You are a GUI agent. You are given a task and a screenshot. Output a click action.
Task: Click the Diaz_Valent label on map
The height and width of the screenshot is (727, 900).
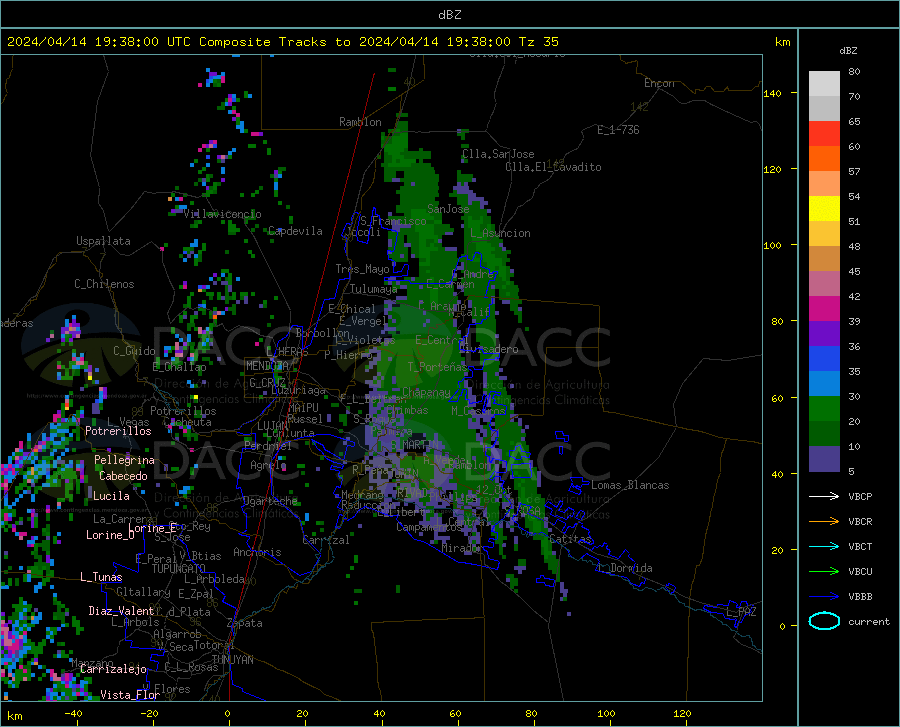pyautogui.click(x=121, y=611)
